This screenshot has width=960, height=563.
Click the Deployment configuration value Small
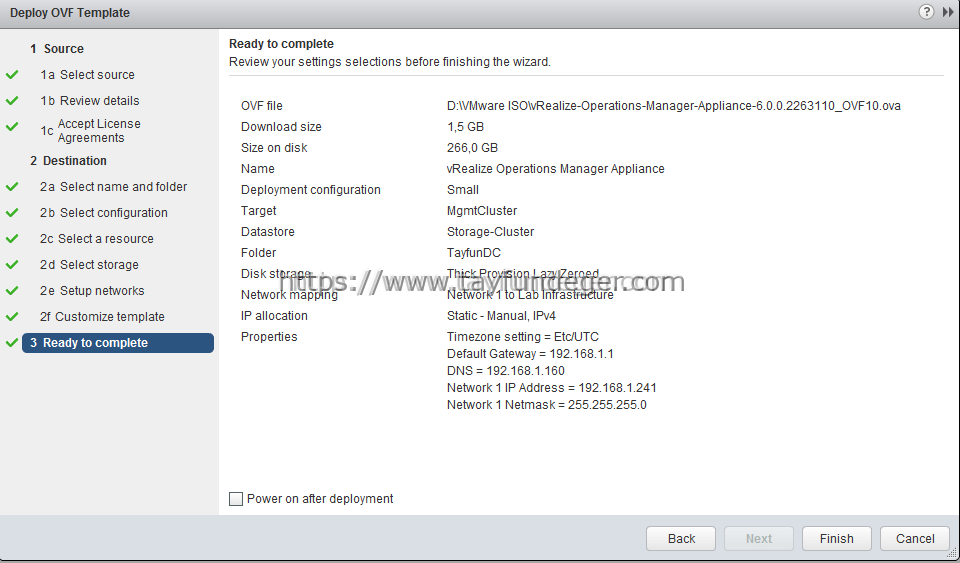click(463, 190)
